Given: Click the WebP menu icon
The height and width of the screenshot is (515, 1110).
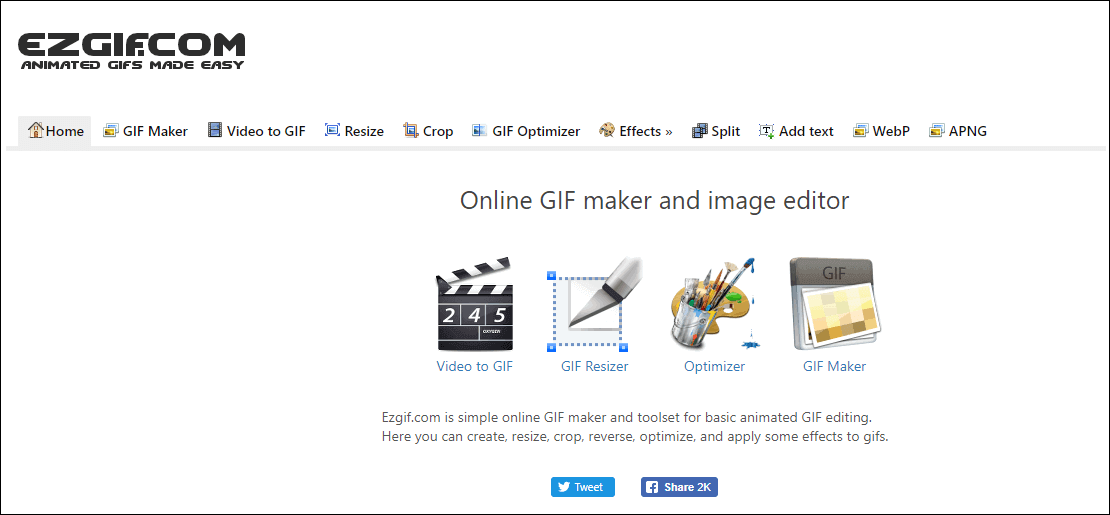Looking at the screenshot, I should tap(860, 130).
